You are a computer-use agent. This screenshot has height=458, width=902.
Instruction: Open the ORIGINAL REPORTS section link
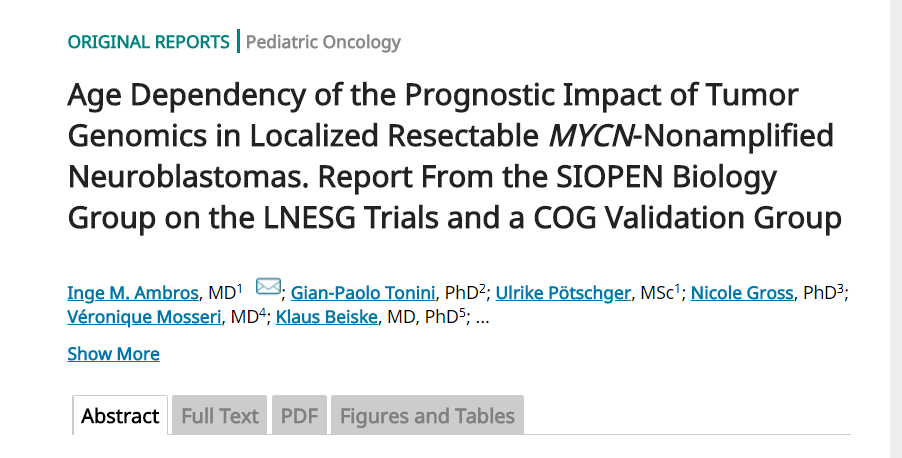(148, 42)
